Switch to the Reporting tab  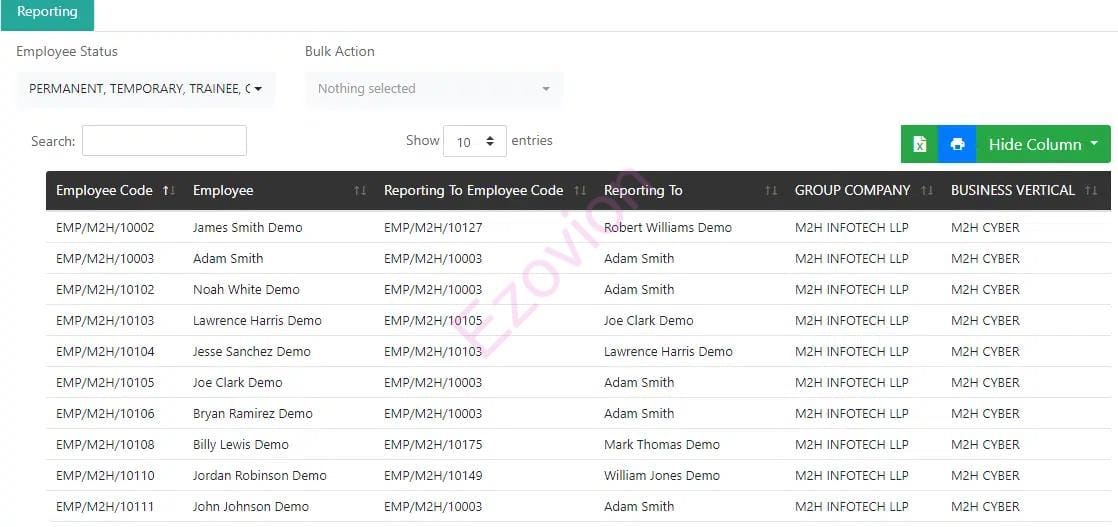(x=47, y=13)
